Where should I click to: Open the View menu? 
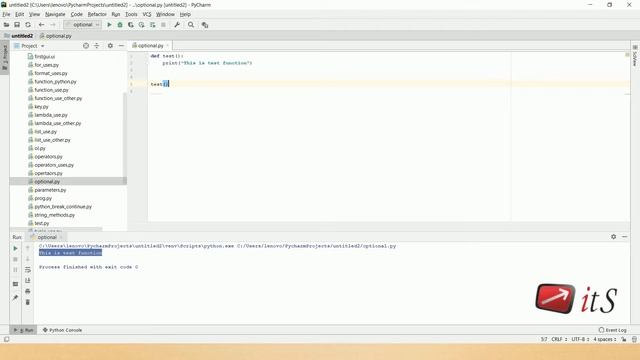(34, 14)
